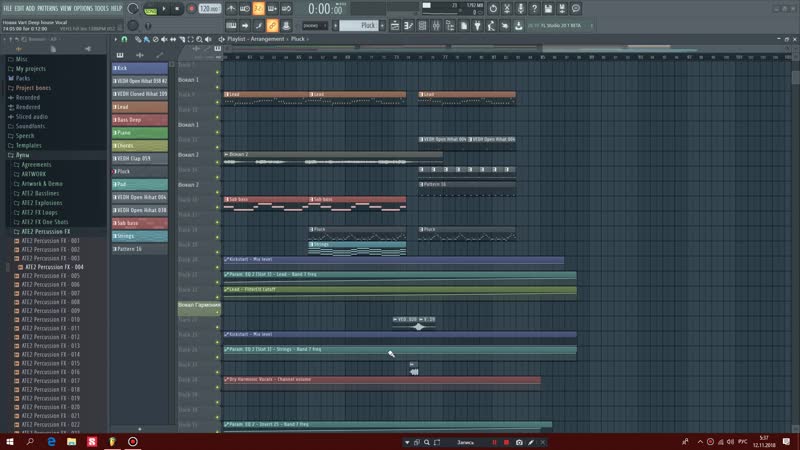Toggle the wait for input icon
Viewport: 800px width, 450px height.
245,9
